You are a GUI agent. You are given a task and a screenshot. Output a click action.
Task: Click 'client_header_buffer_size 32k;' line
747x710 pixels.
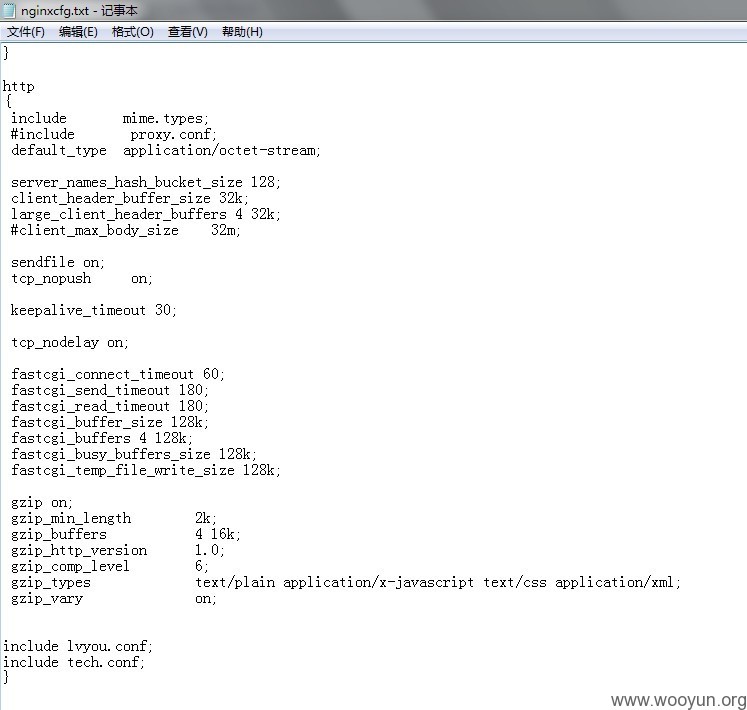pos(130,198)
